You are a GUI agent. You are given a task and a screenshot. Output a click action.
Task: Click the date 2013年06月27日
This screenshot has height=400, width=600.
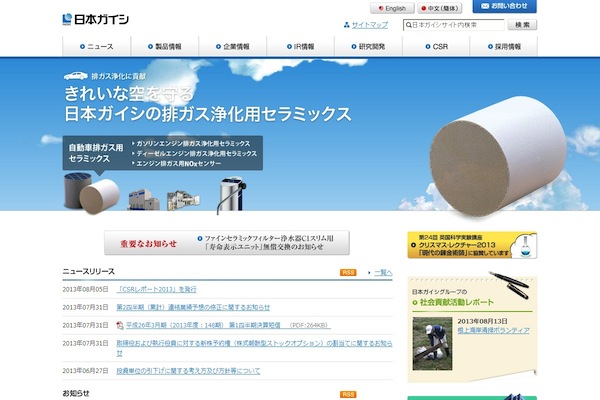(x=85, y=371)
